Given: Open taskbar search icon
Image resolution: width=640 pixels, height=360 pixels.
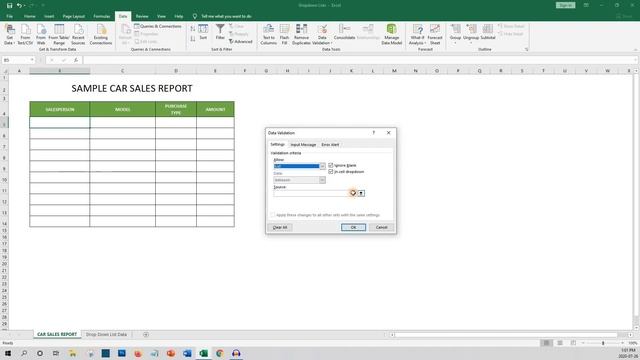Looking at the screenshot, I should point(24,353).
